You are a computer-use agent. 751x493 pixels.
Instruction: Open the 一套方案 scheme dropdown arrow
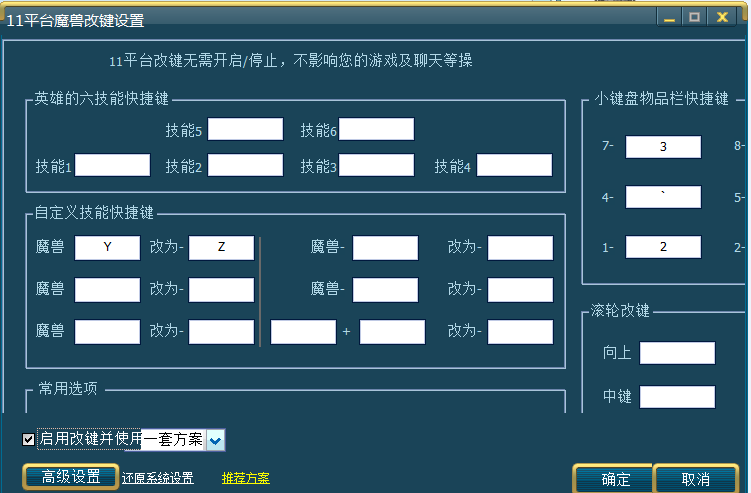pos(216,440)
